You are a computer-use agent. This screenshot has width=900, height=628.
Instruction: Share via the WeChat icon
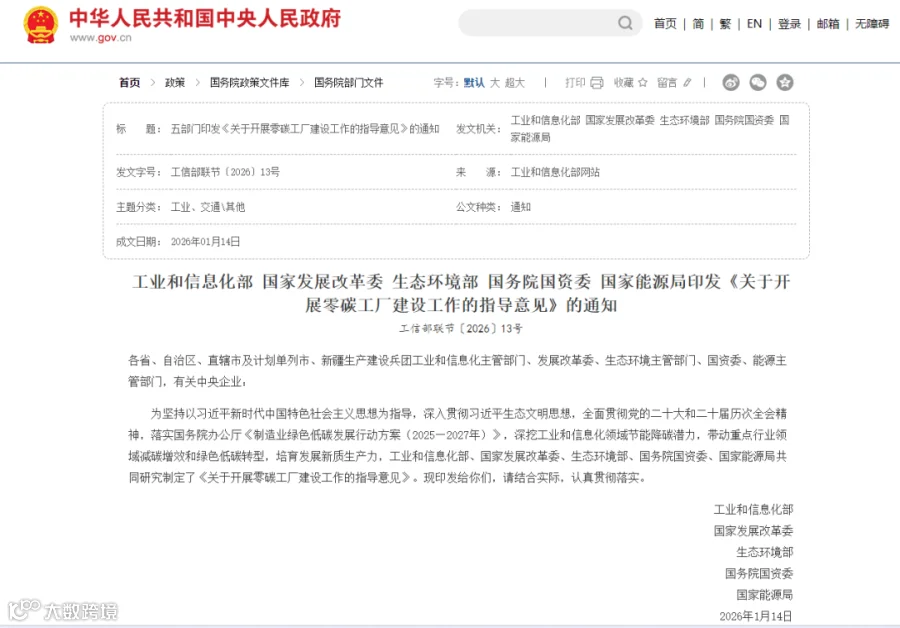pyautogui.click(x=758, y=83)
